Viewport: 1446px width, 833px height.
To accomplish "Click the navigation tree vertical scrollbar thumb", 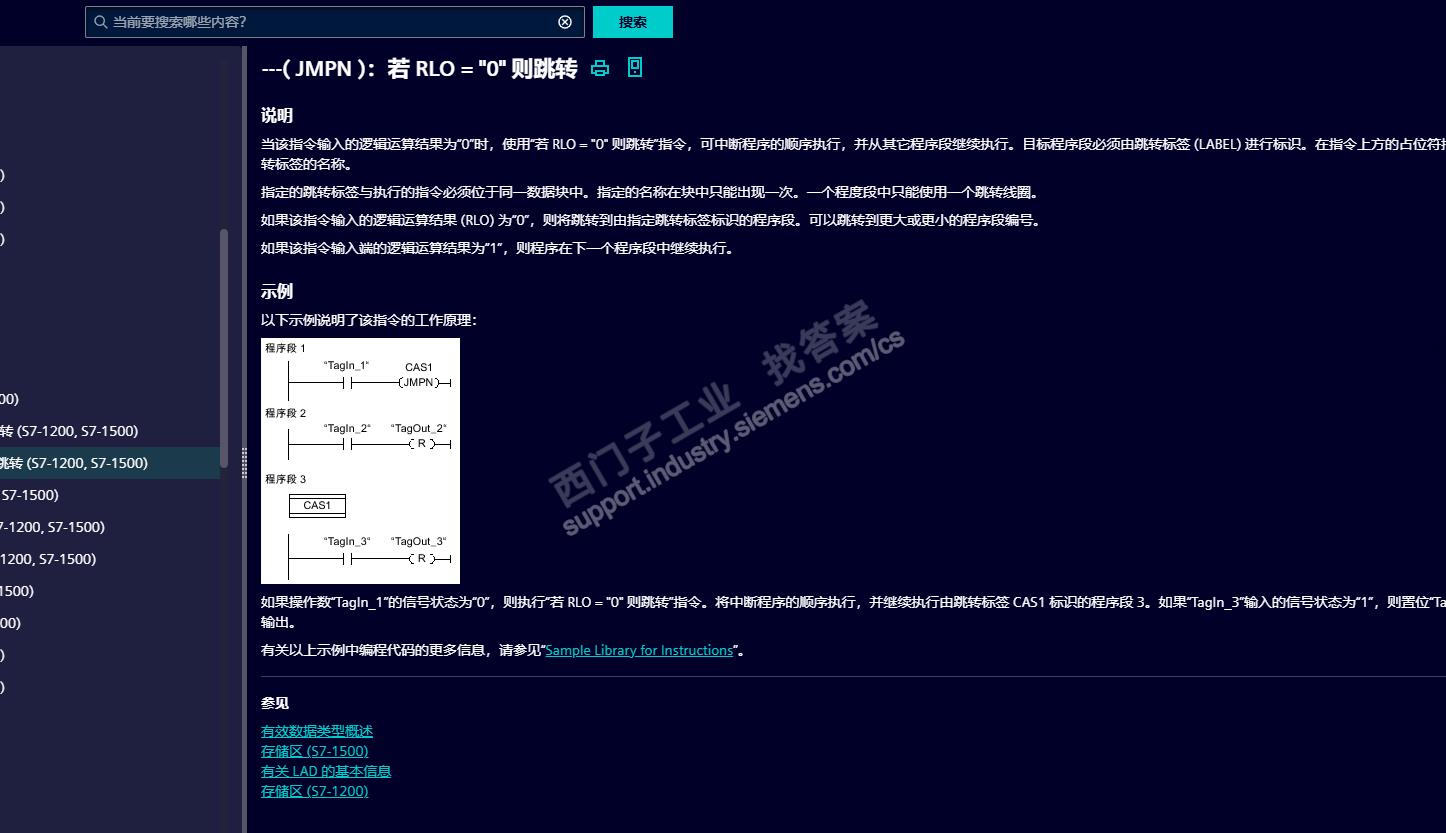I will 224,349.
